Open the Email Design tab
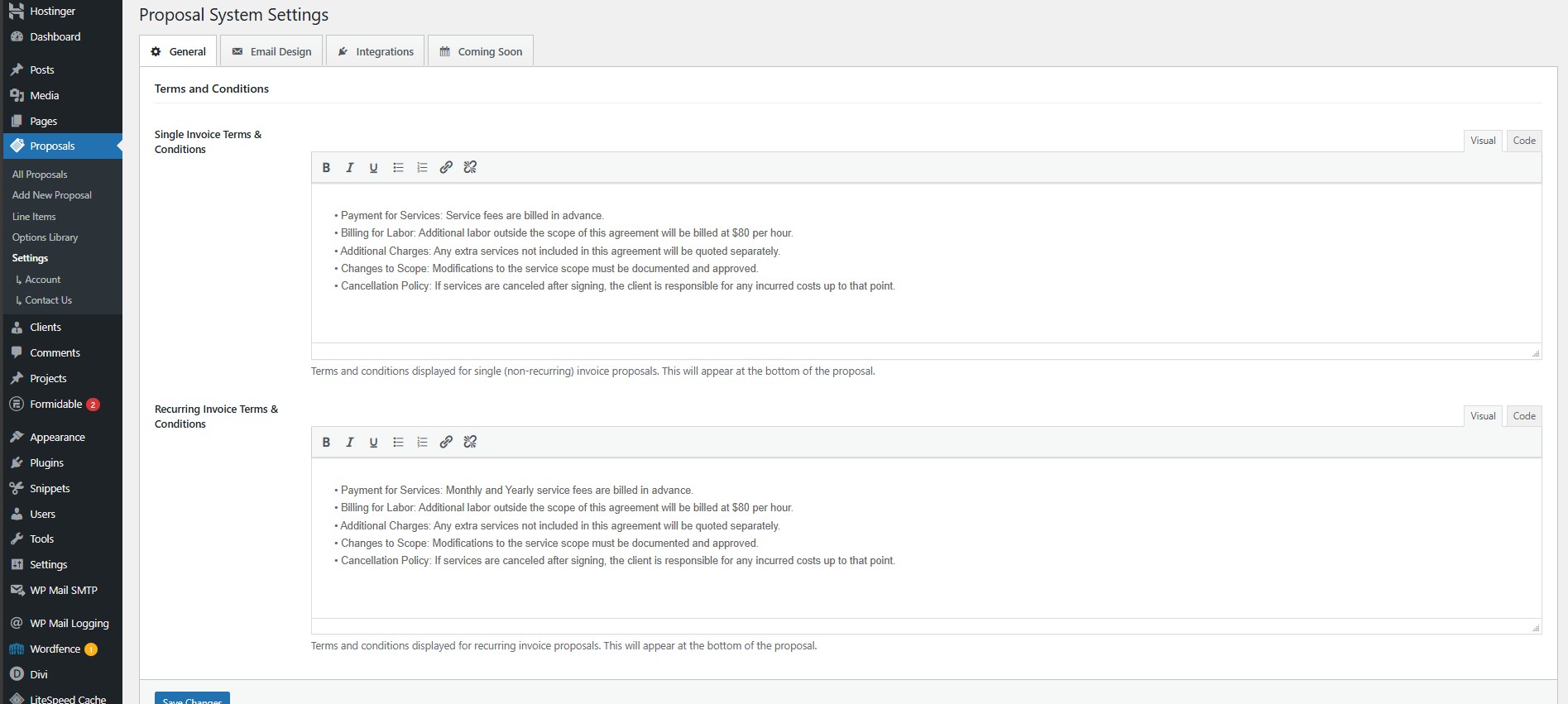Viewport: 1568px width, 704px height. [x=271, y=51]
